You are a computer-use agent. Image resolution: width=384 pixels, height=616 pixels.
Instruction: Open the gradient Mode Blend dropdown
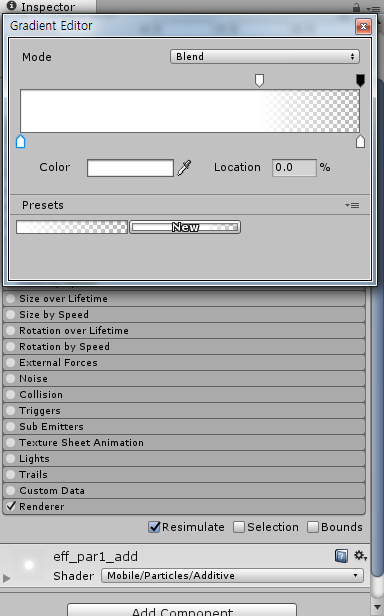tap(265, 57)
